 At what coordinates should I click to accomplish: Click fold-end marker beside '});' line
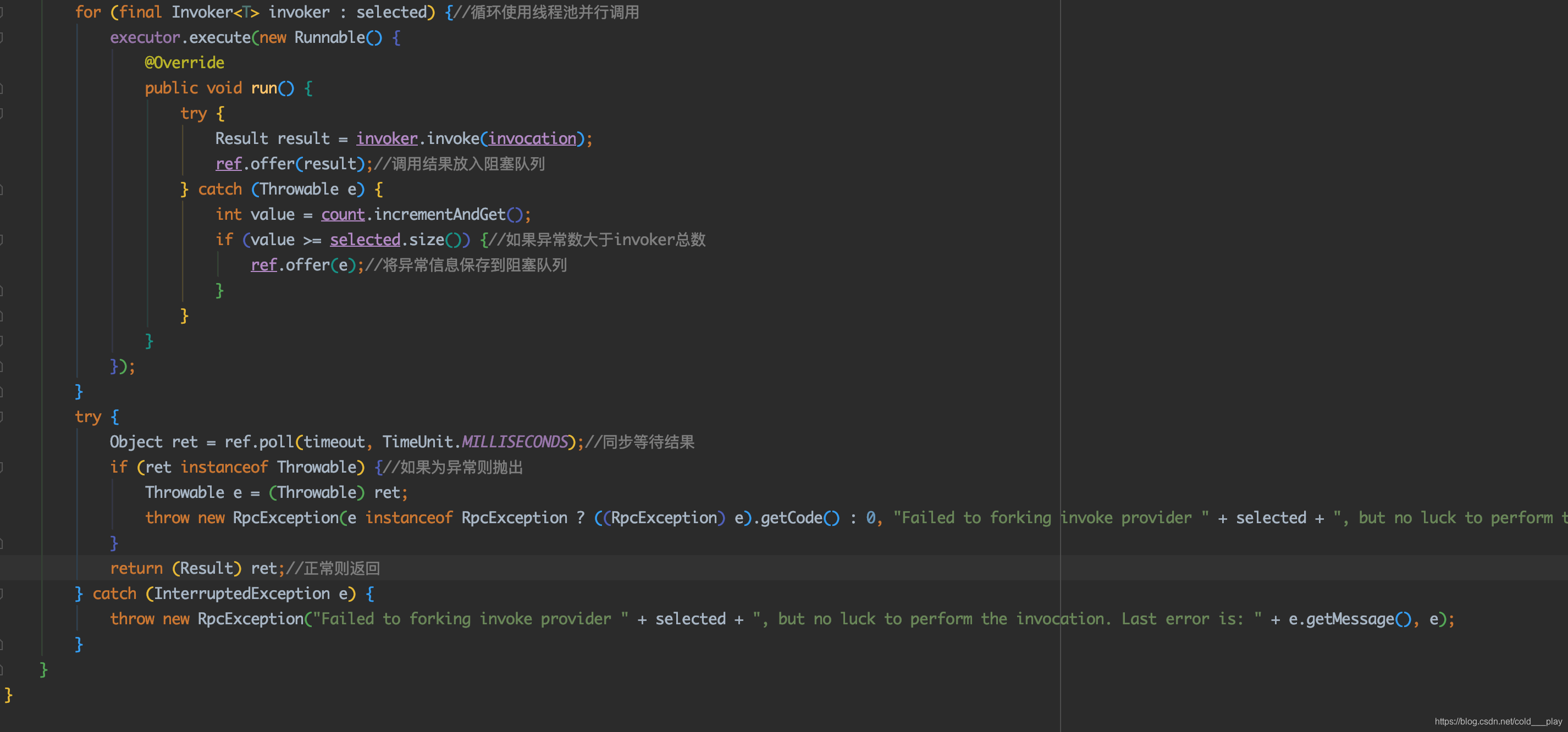(x=2, y=367)
